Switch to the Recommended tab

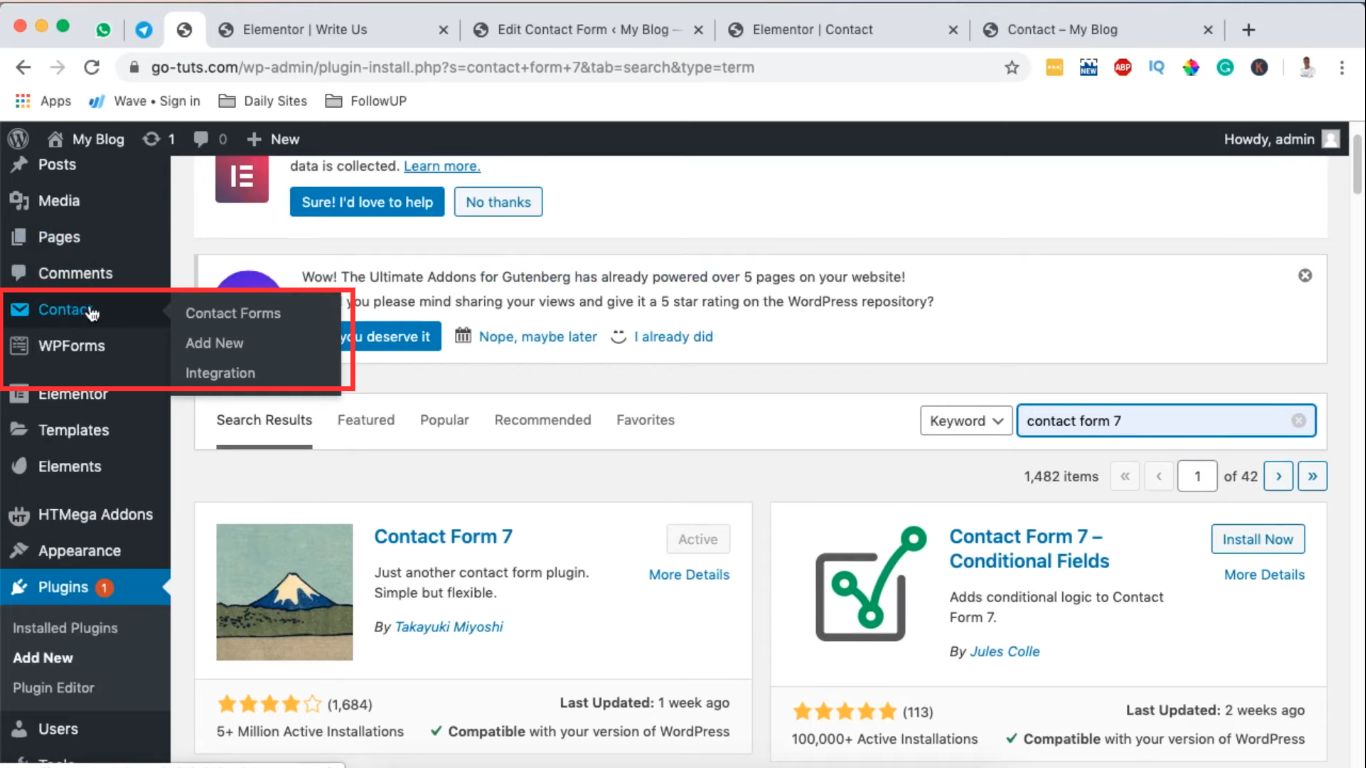(x=543, y=420)
